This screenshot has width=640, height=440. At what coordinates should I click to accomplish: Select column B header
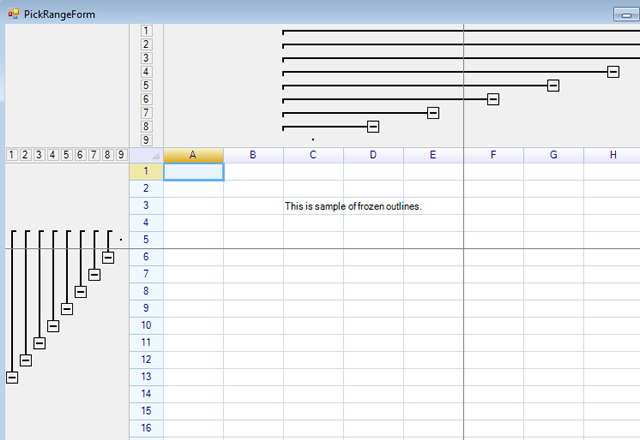pos(253,155)
